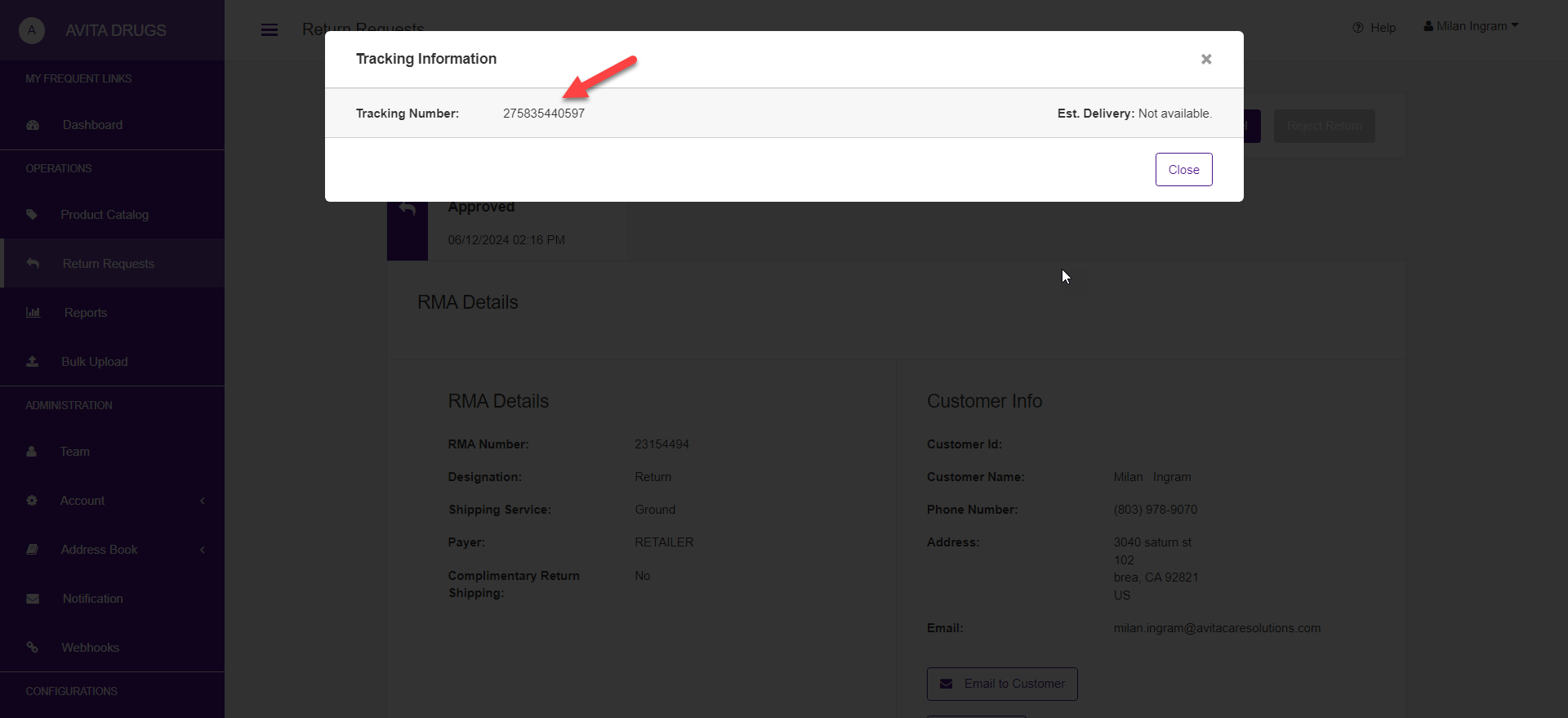Open the Address Book sidebar item
Image resolution: width=1568 pixels, height=718 pixels.
pyautogui.click(x=112, y=550)
